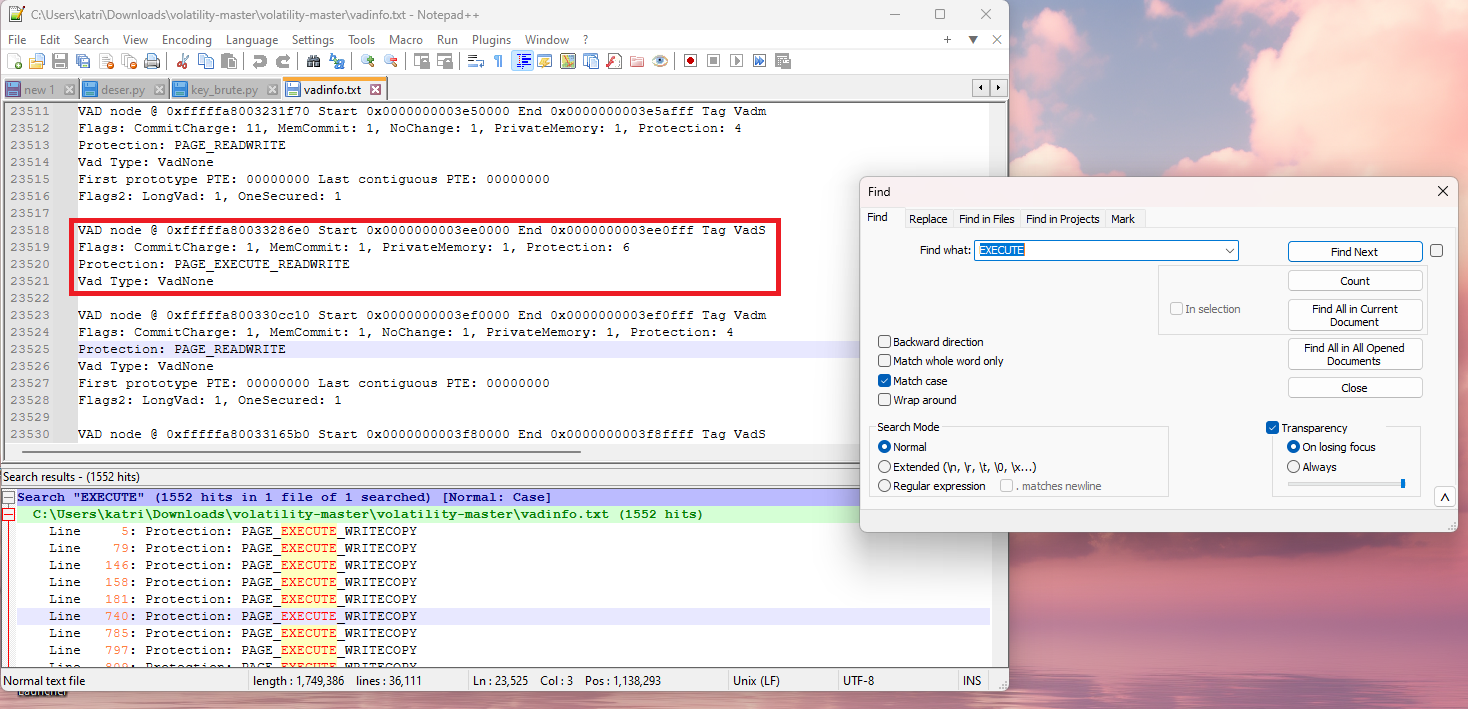Choose Always under Transparency
1468x709 pixels.
[x=1295, y=466]
